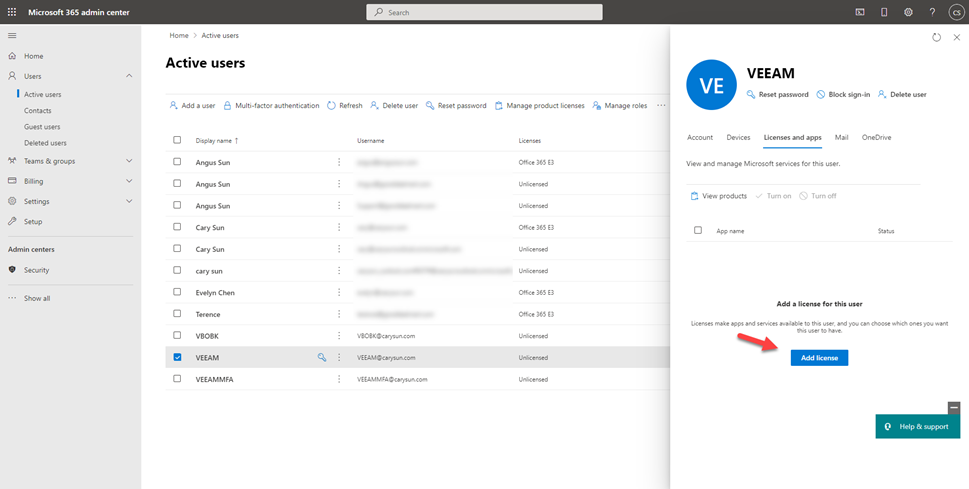Viewport: 969px width, 489px height.
Task: Switch to the Account tab
Action: click(700, 137)
